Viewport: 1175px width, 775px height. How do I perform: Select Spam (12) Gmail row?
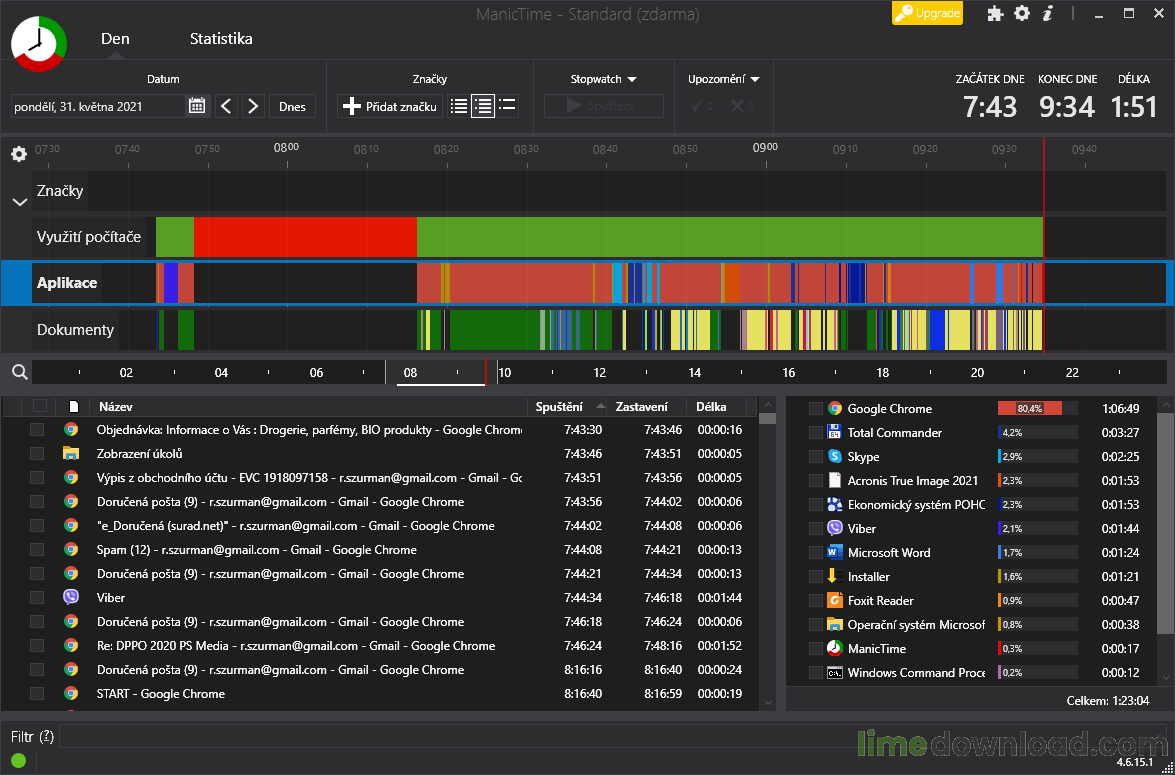380,549
